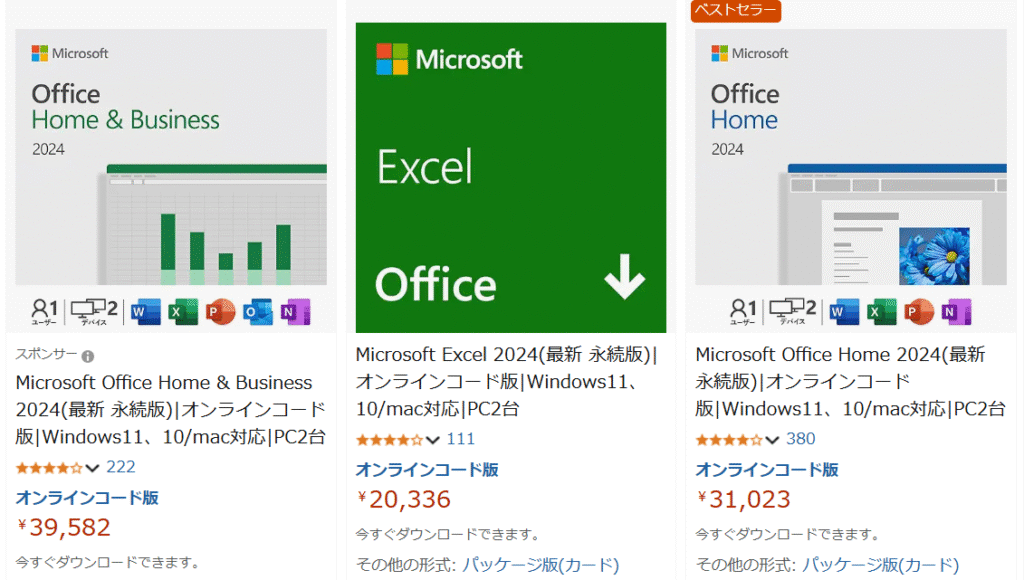Click the PowerPoint icon under Office Home 2024
1024x580 pixels.
point(918,312)
